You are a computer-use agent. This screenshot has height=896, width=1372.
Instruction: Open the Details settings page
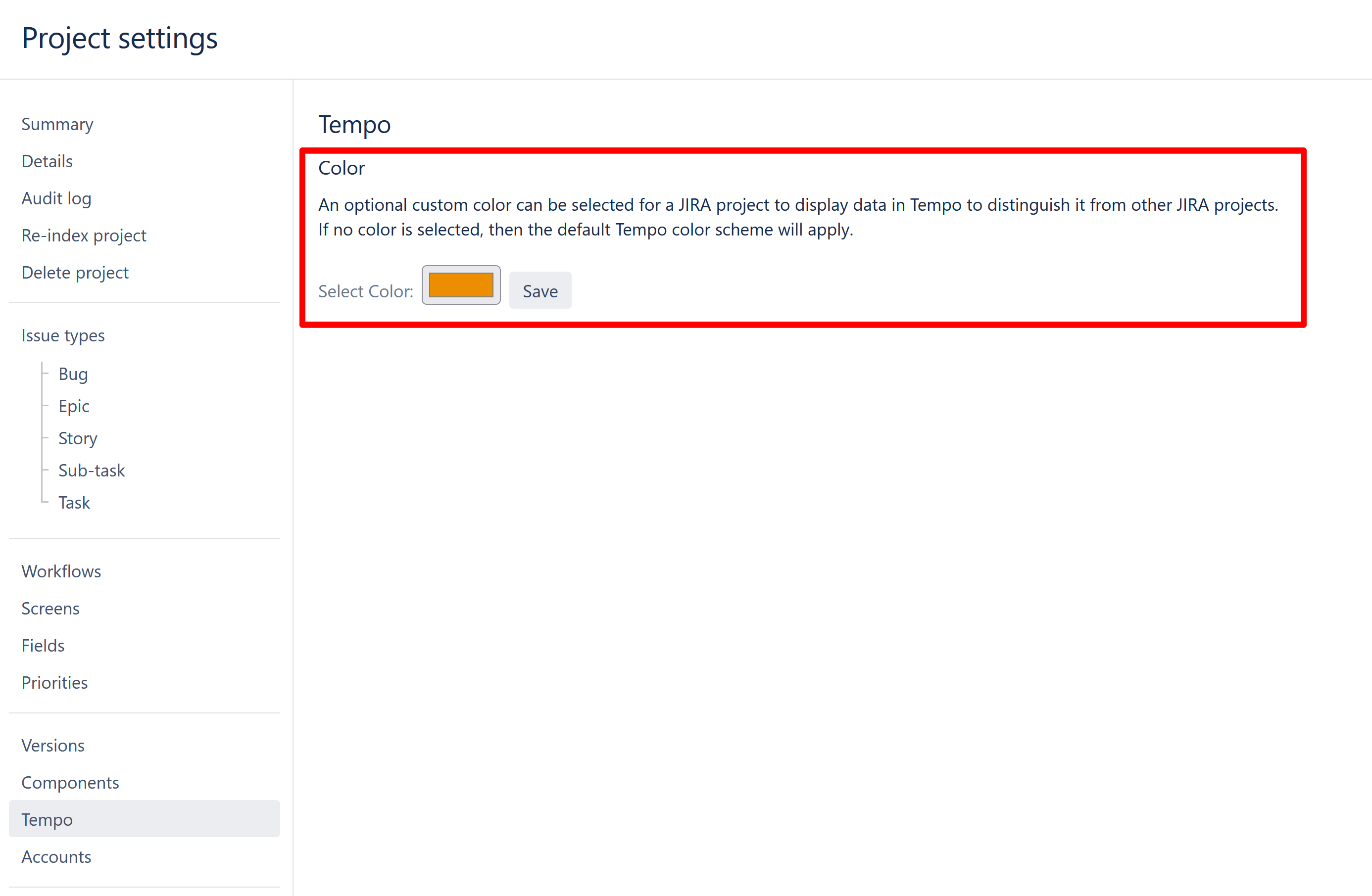(x=47, y=161)
